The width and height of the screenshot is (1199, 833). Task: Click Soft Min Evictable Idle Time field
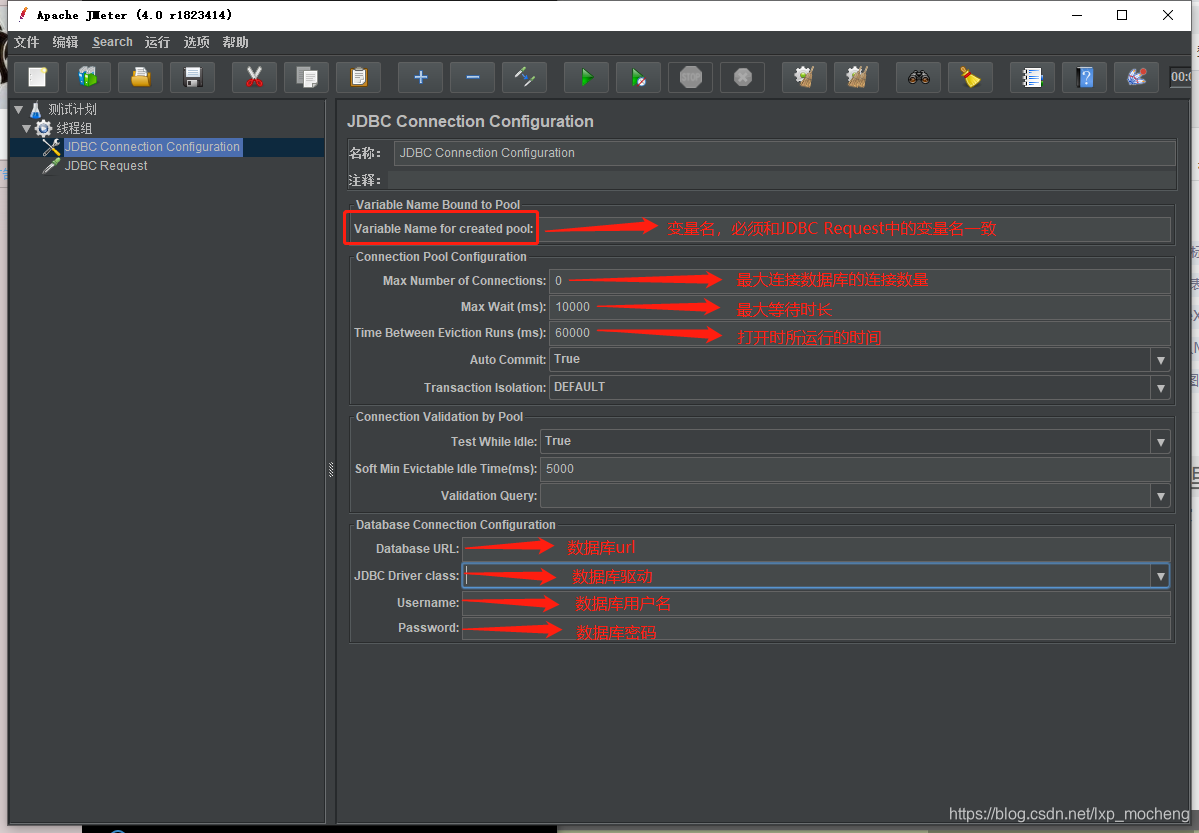(855, 469)
